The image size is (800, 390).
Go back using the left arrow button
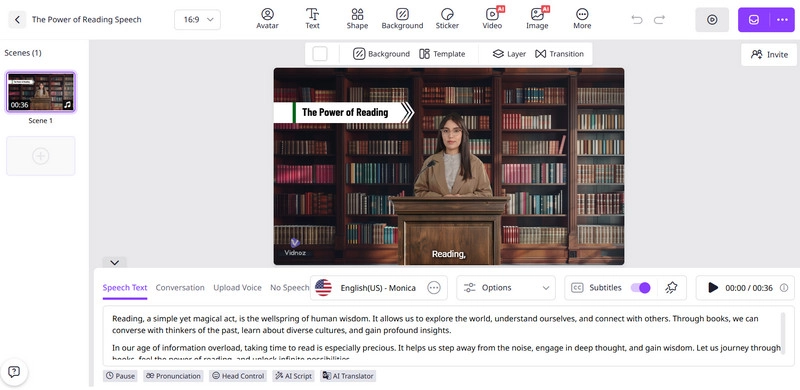click(17, 20)
